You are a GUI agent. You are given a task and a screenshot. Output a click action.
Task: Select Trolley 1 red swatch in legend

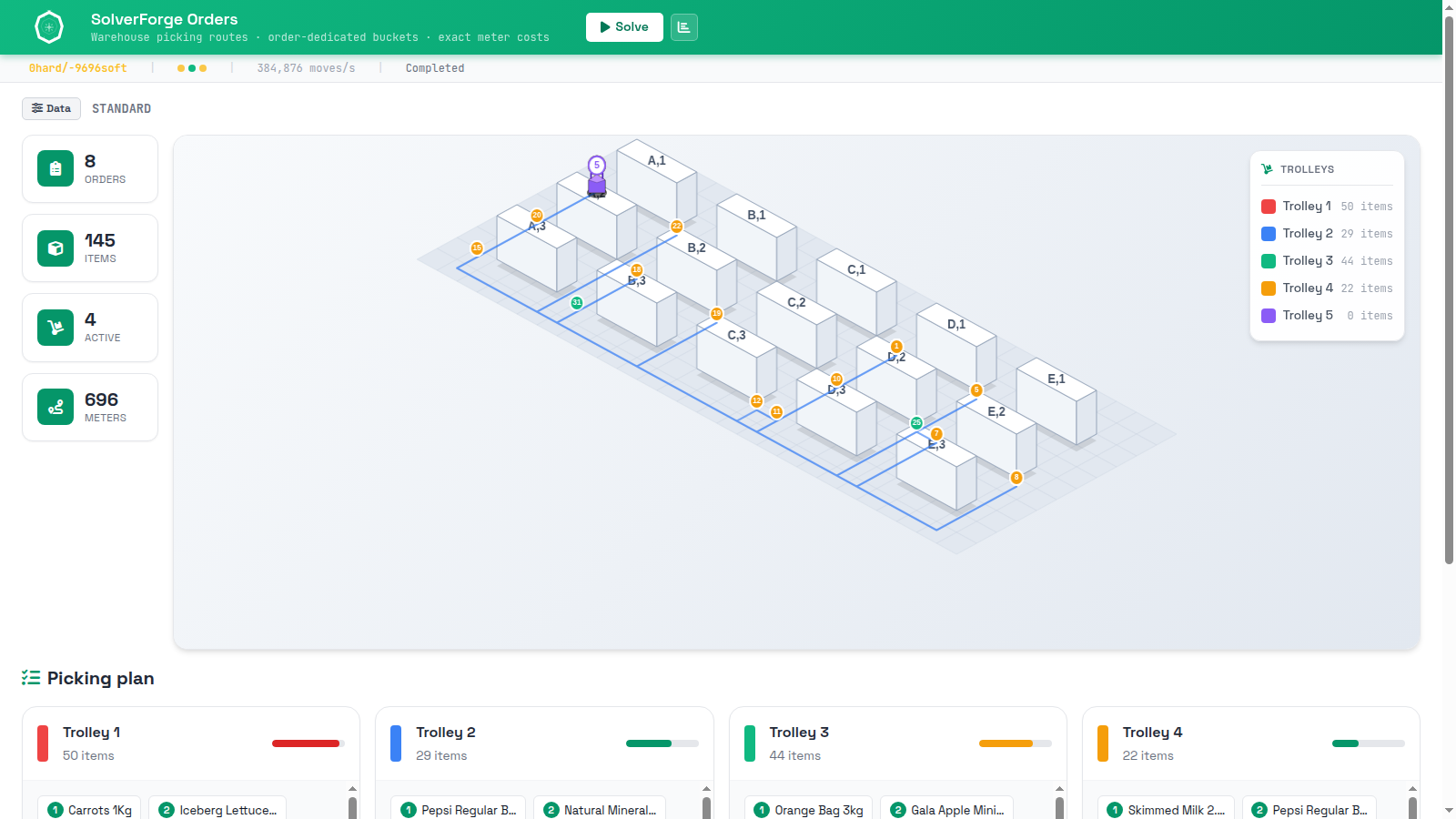pyautogui.click(x=1269, y=207)
